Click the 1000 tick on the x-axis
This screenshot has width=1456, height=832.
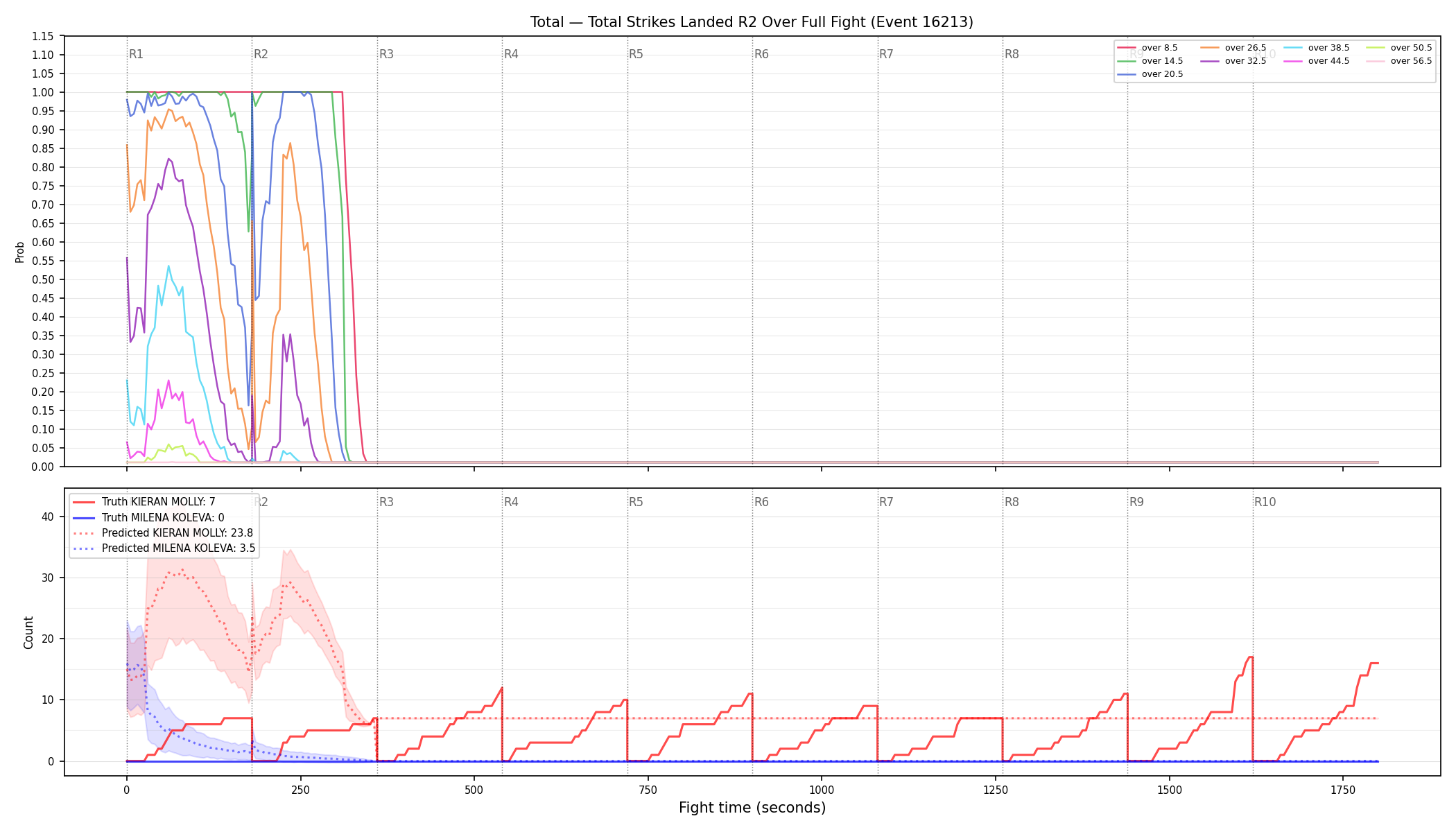tap(822, 790)
